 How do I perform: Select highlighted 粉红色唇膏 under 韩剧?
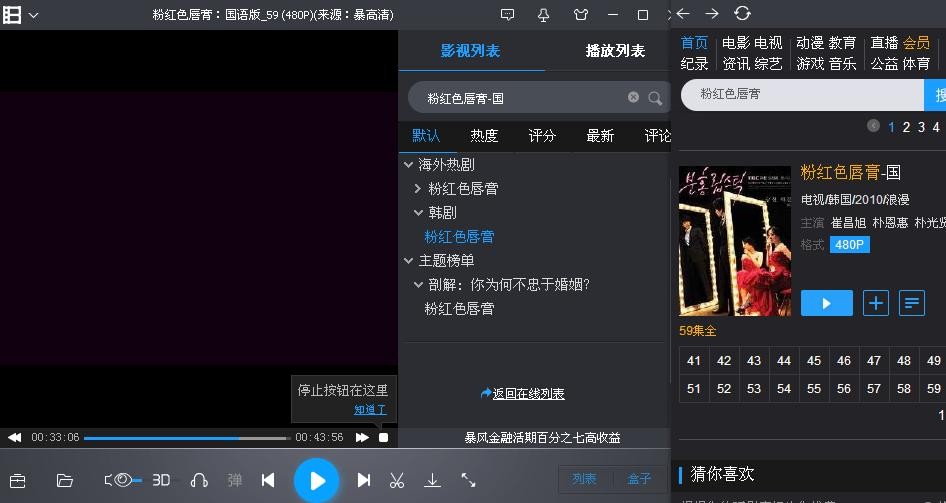[459, 237]
